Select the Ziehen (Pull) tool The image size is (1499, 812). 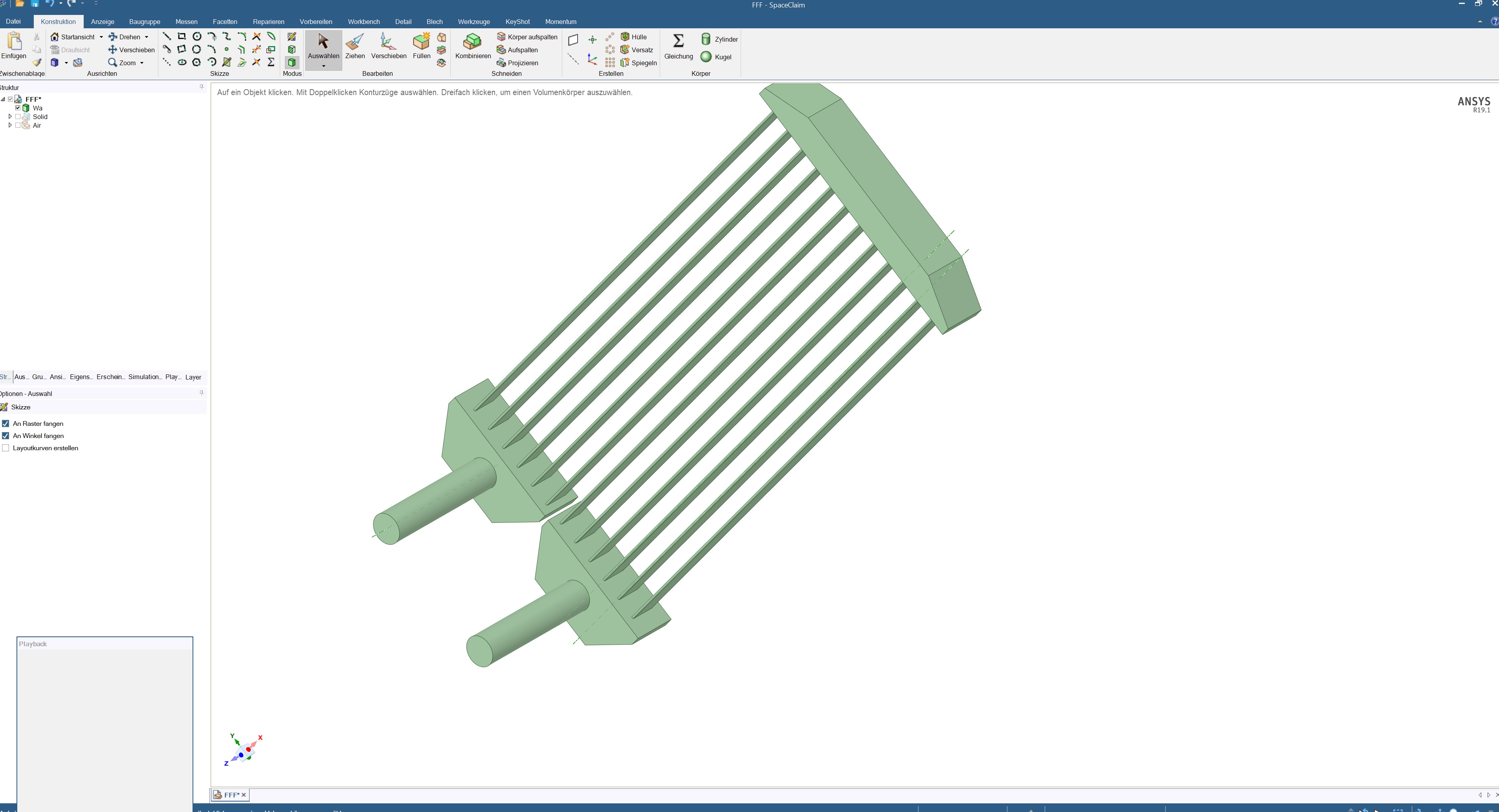(354, 46)
